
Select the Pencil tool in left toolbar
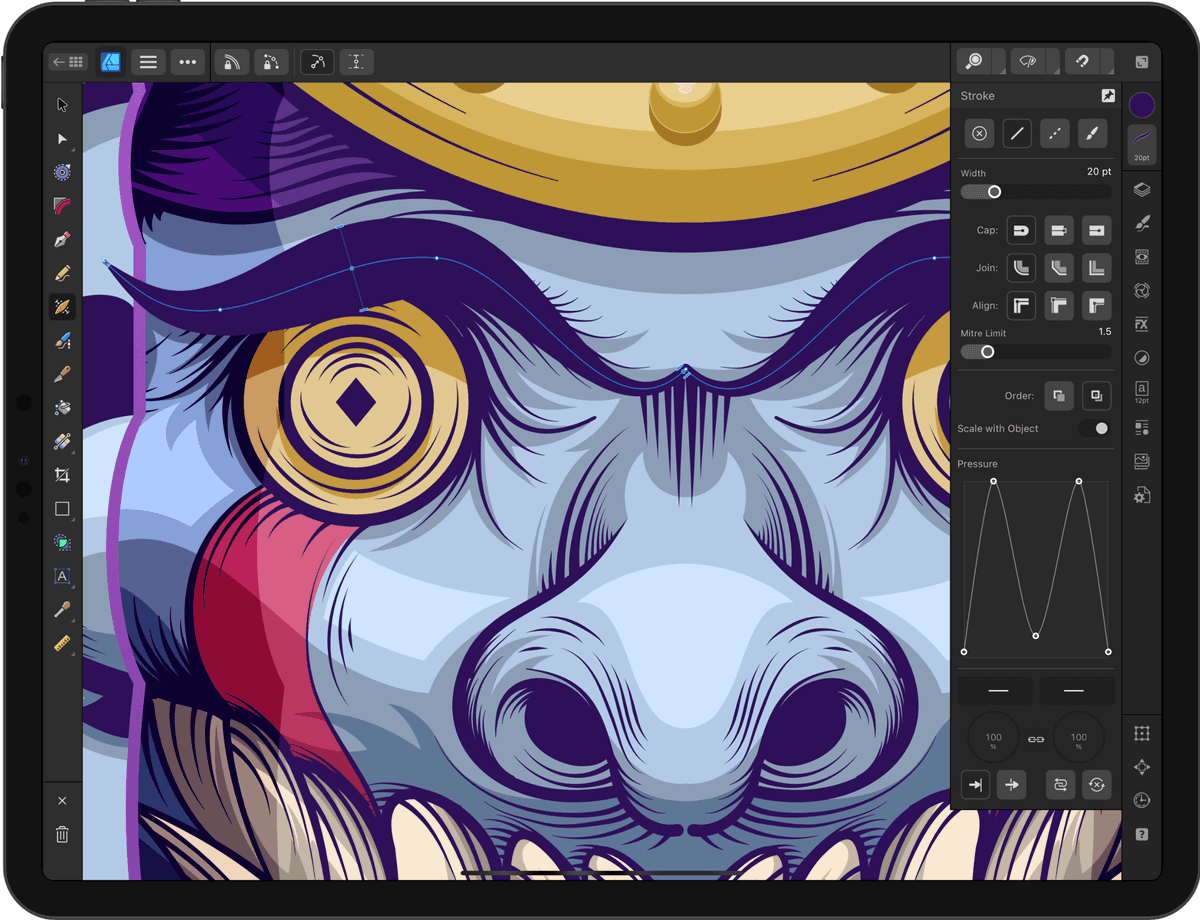62,273
